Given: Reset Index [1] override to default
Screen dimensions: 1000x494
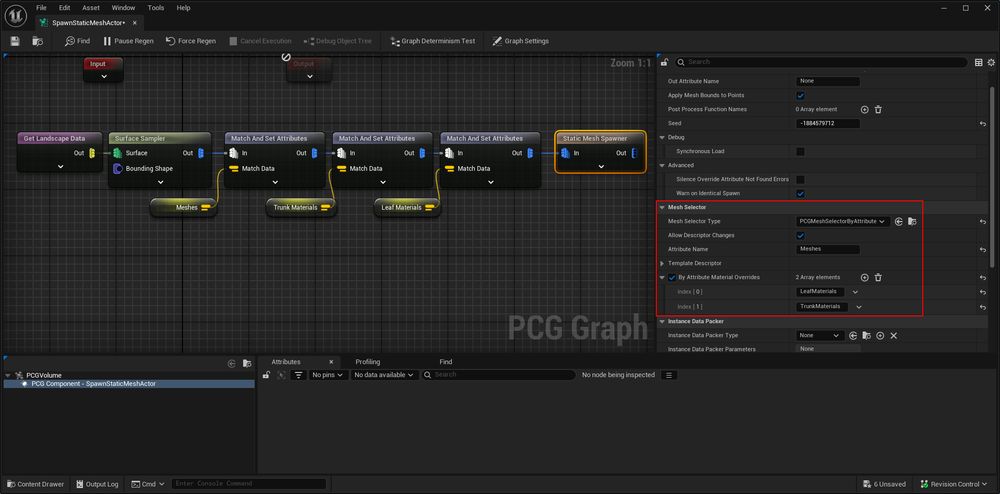Looking at the screenshot, I should [x=983, y=307].
